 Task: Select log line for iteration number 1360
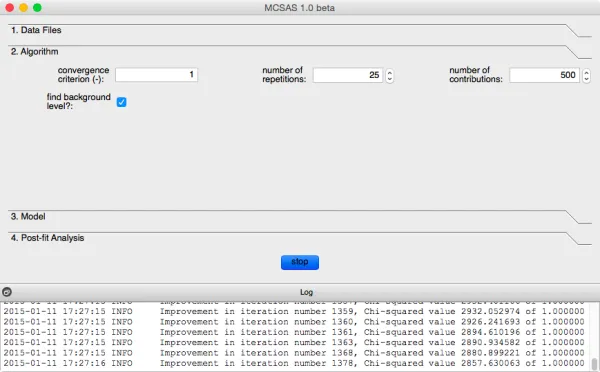[x=294, y=322]
